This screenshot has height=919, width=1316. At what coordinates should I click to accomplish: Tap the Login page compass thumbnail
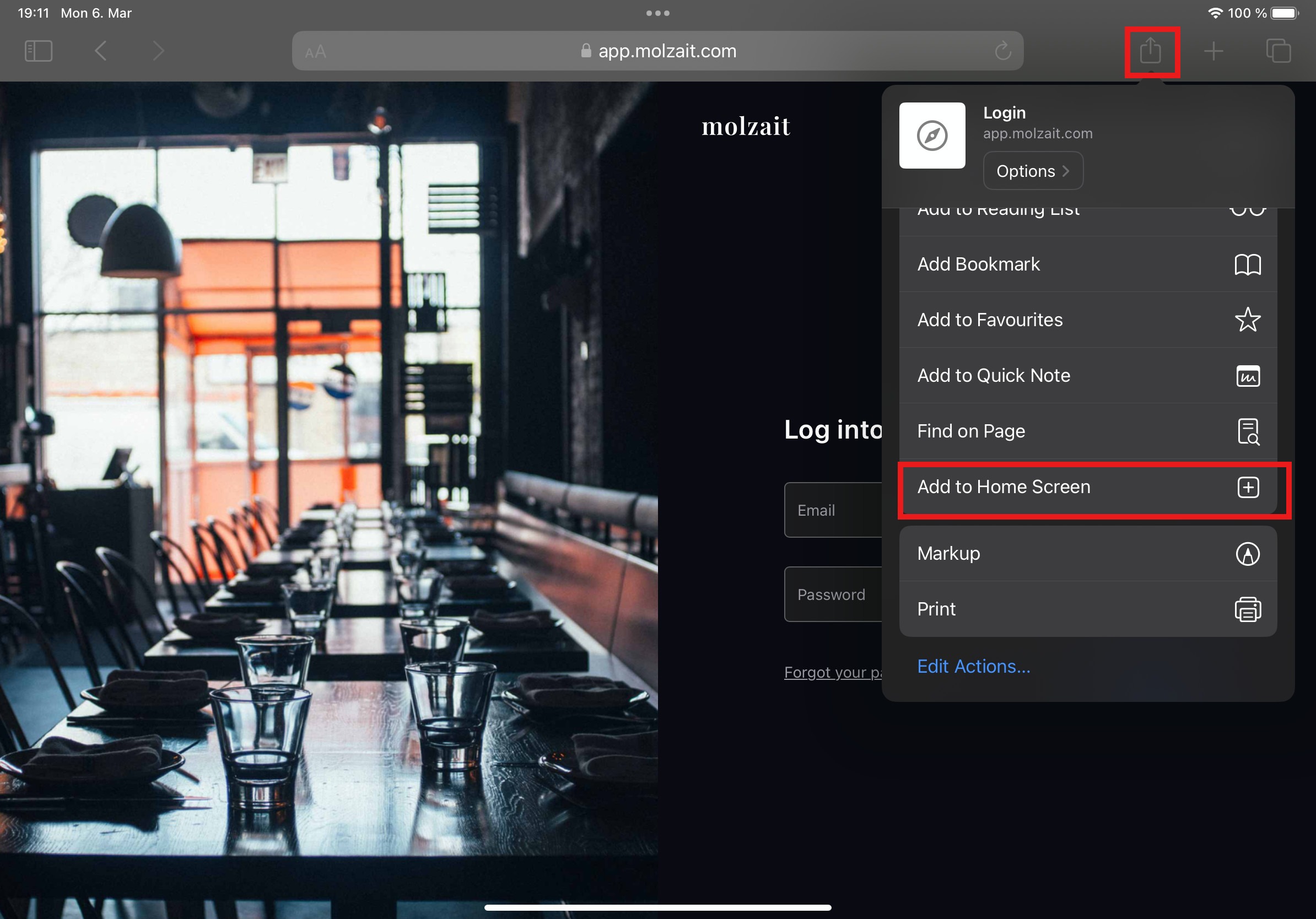pos(932,136)
